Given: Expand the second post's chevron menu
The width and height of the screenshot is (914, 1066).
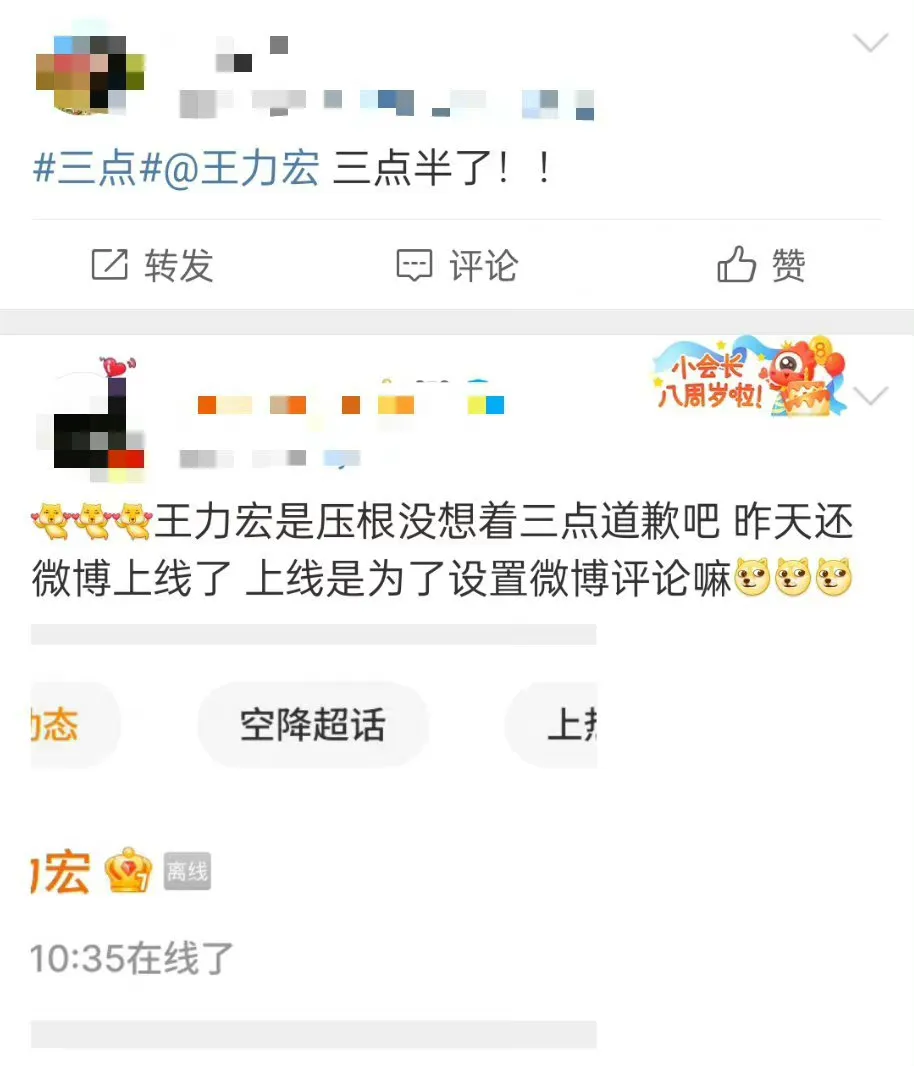Looking at the screenshot, I should click(x=871, y=396).
